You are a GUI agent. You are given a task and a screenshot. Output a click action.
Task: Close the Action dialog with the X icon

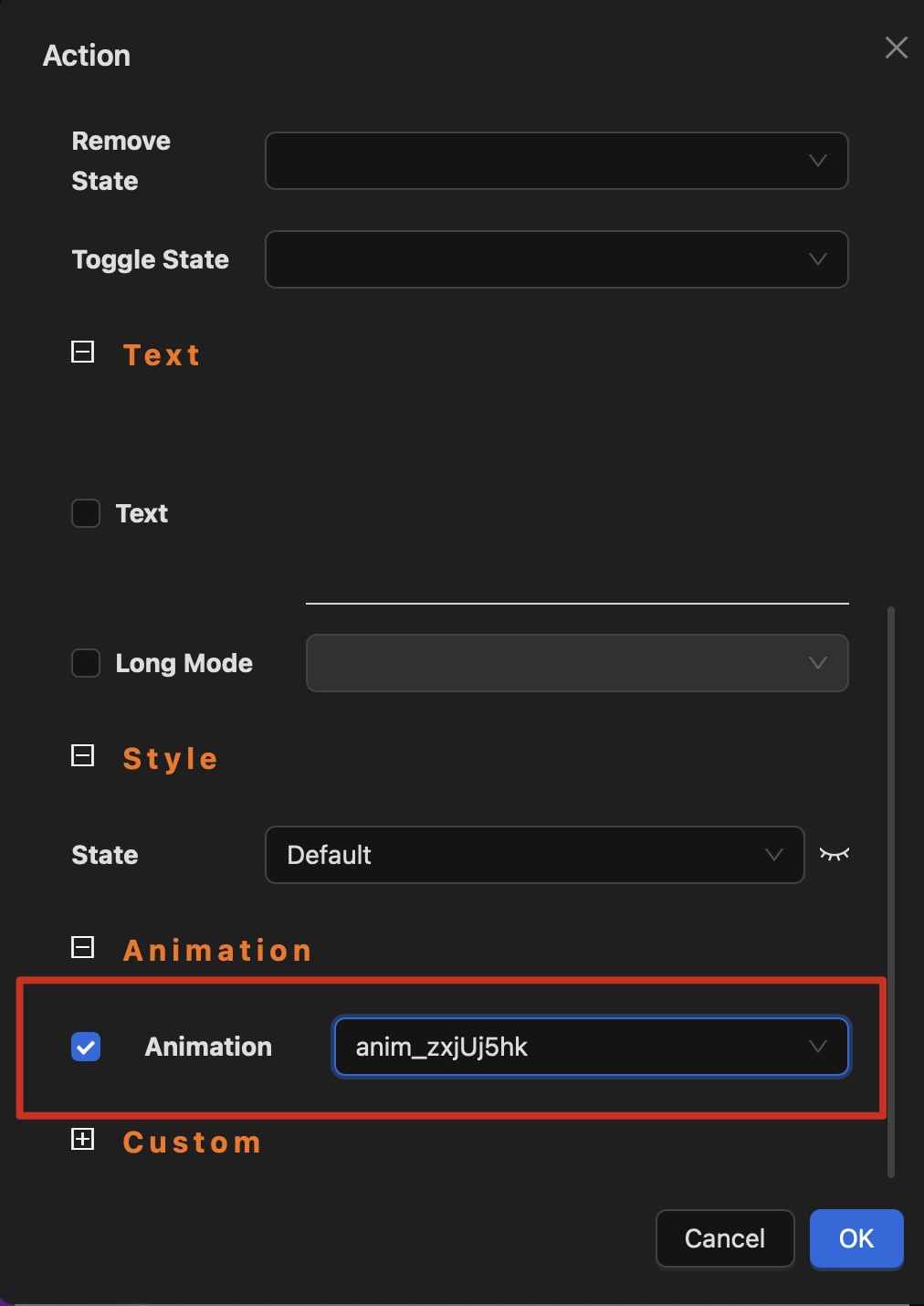pyautogui.click(x=897, y=47)
